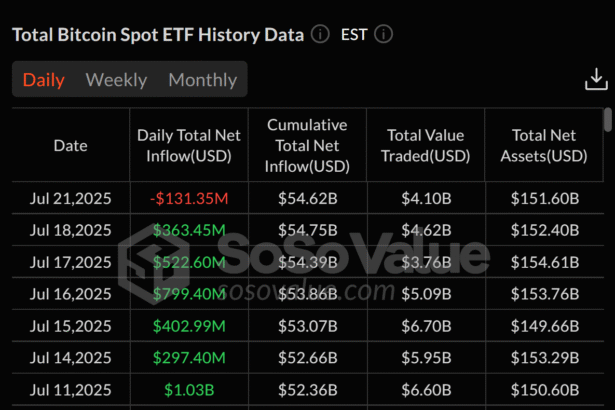This screenshot has width=615, height=410.
Task: Click the Date column header
Action: pyautogui.click(x=70, y=146)
